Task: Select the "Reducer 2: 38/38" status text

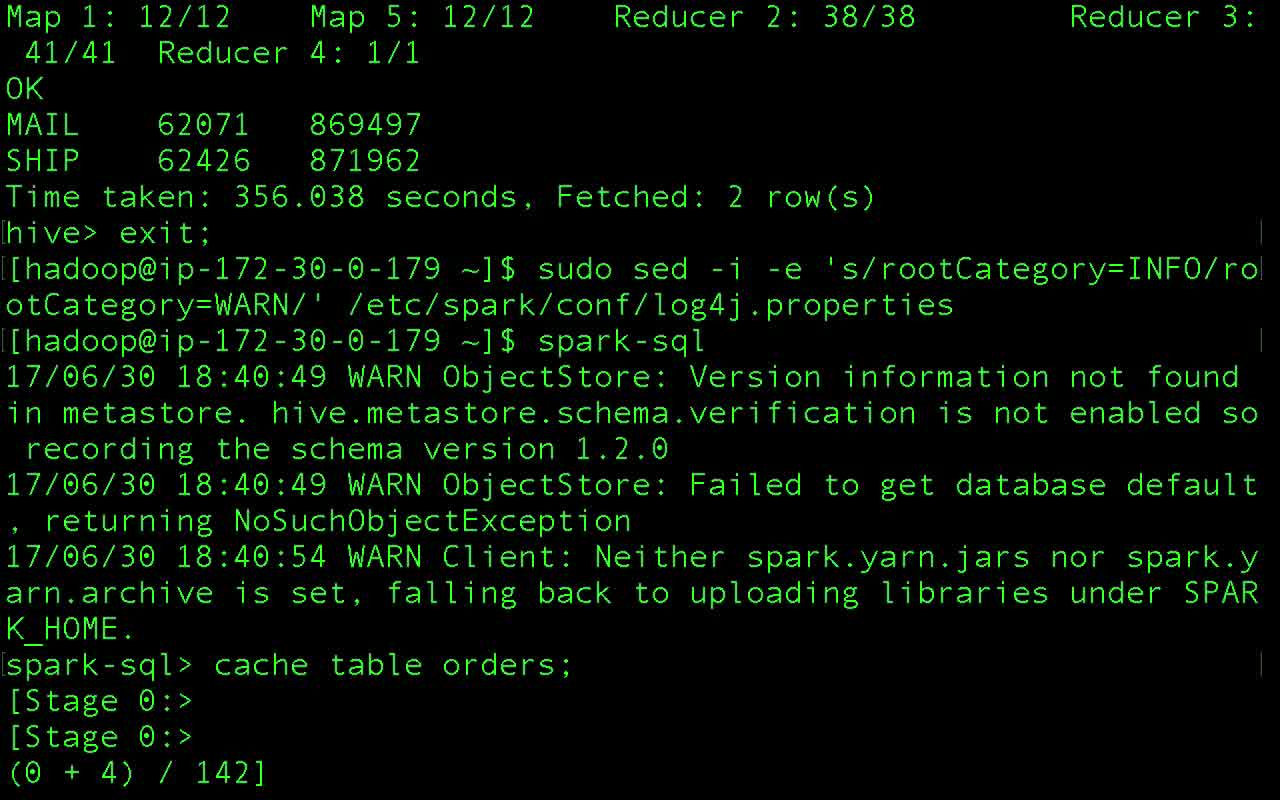Action: tap(764, 17)
